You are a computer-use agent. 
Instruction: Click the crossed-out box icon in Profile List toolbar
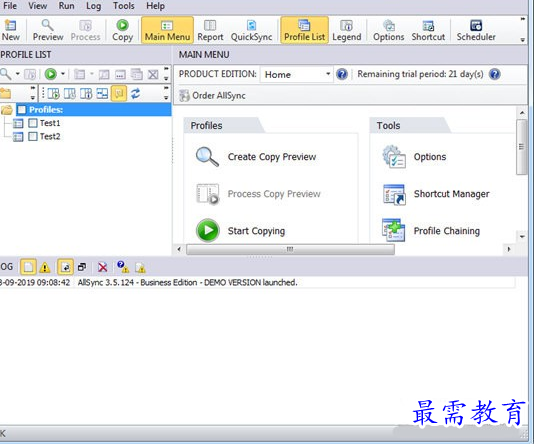click(153, 74)
